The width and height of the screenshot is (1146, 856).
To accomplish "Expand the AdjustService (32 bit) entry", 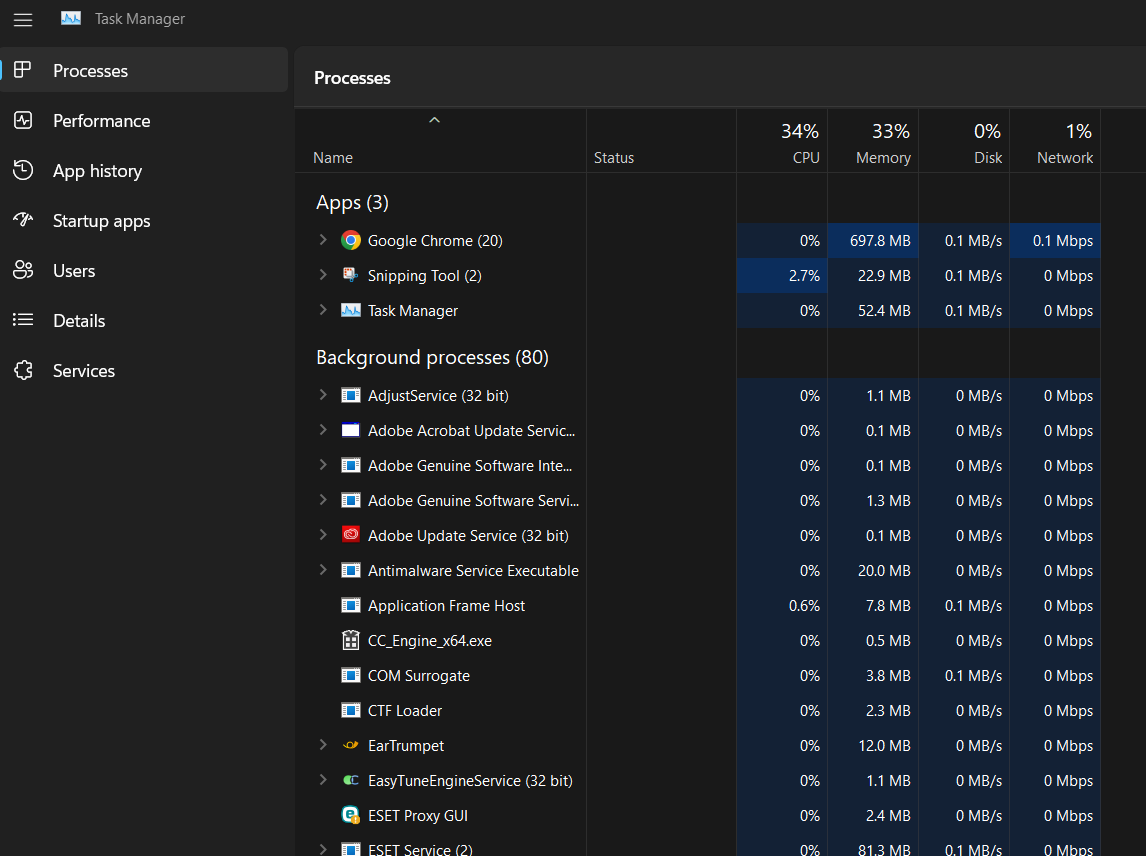I will pos(323,395).
